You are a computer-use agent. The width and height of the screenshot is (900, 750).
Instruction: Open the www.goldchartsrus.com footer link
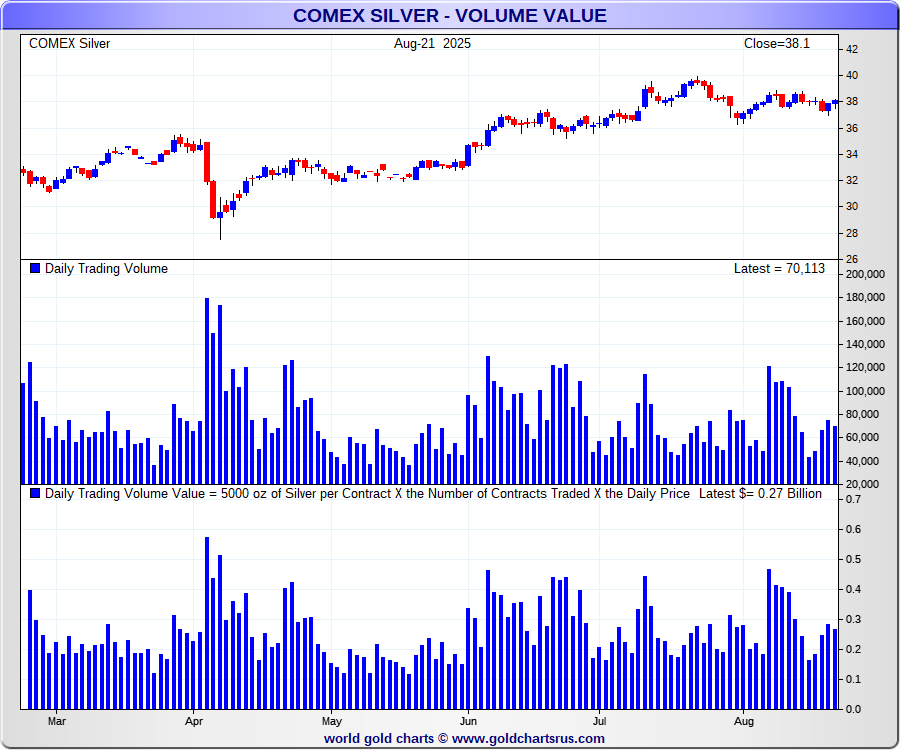[528, 739]
